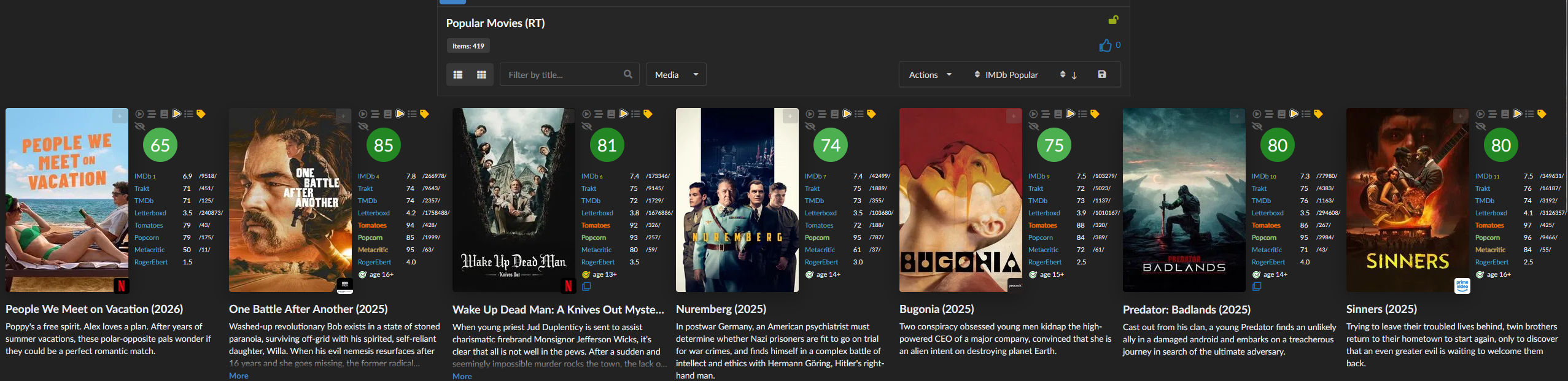Switch to list view layout icon
This screenshot has width=1568, height=381.
[458, 75]
